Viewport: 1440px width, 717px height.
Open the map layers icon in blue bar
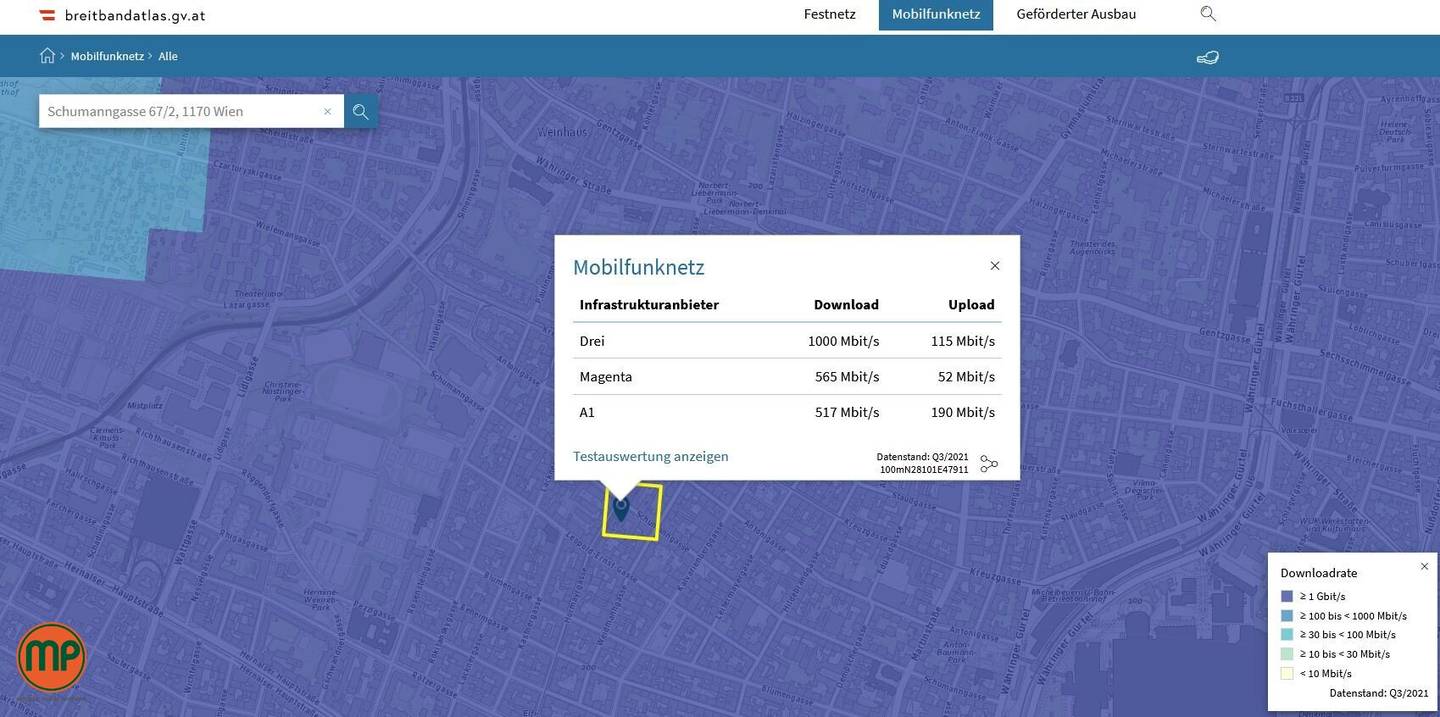pyautogui.click(x=1208, y=56)
